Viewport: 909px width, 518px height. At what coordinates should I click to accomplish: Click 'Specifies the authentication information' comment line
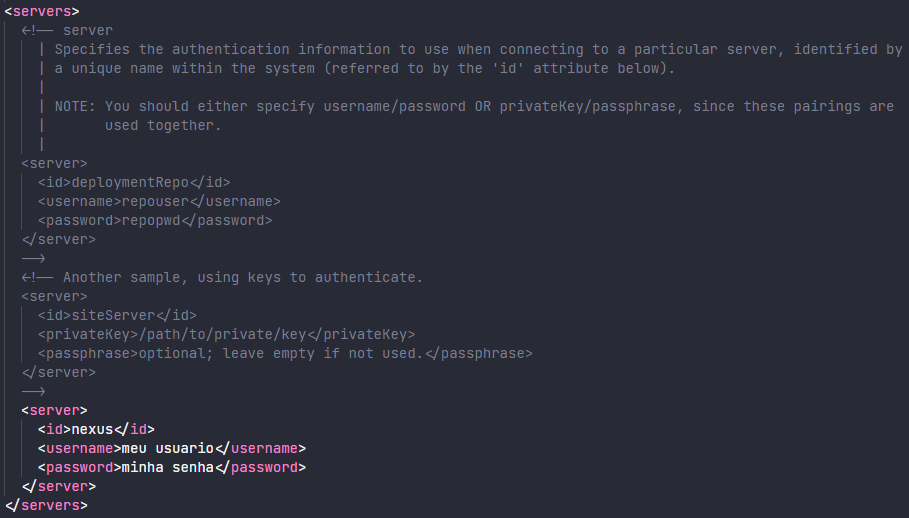(478, 50)
